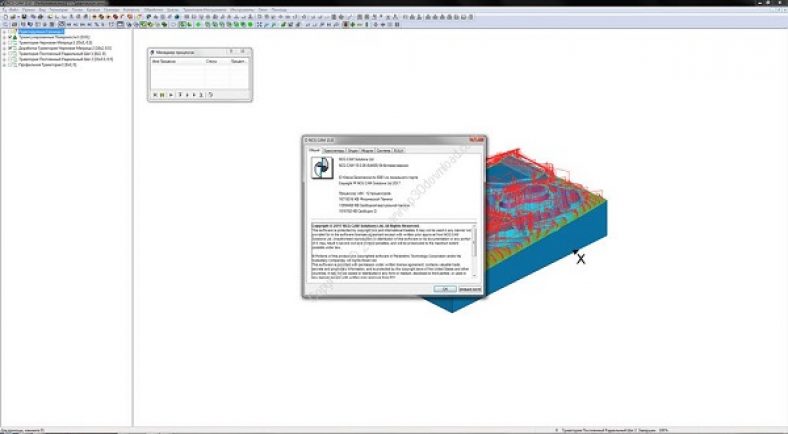Expand the Траектория Черновая Обработка1 tree node

(x=4, y=43)
